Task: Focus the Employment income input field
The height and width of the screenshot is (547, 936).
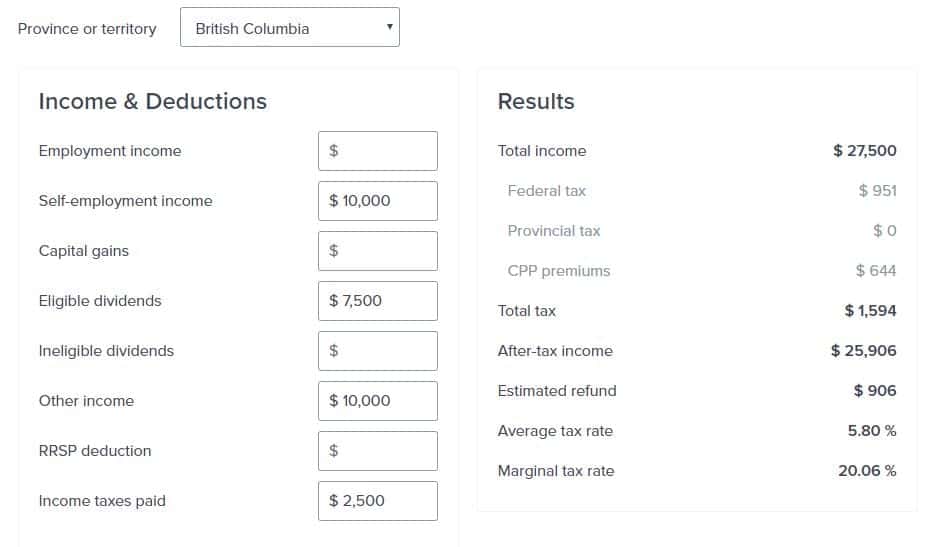Action: [x=377, y=151]
